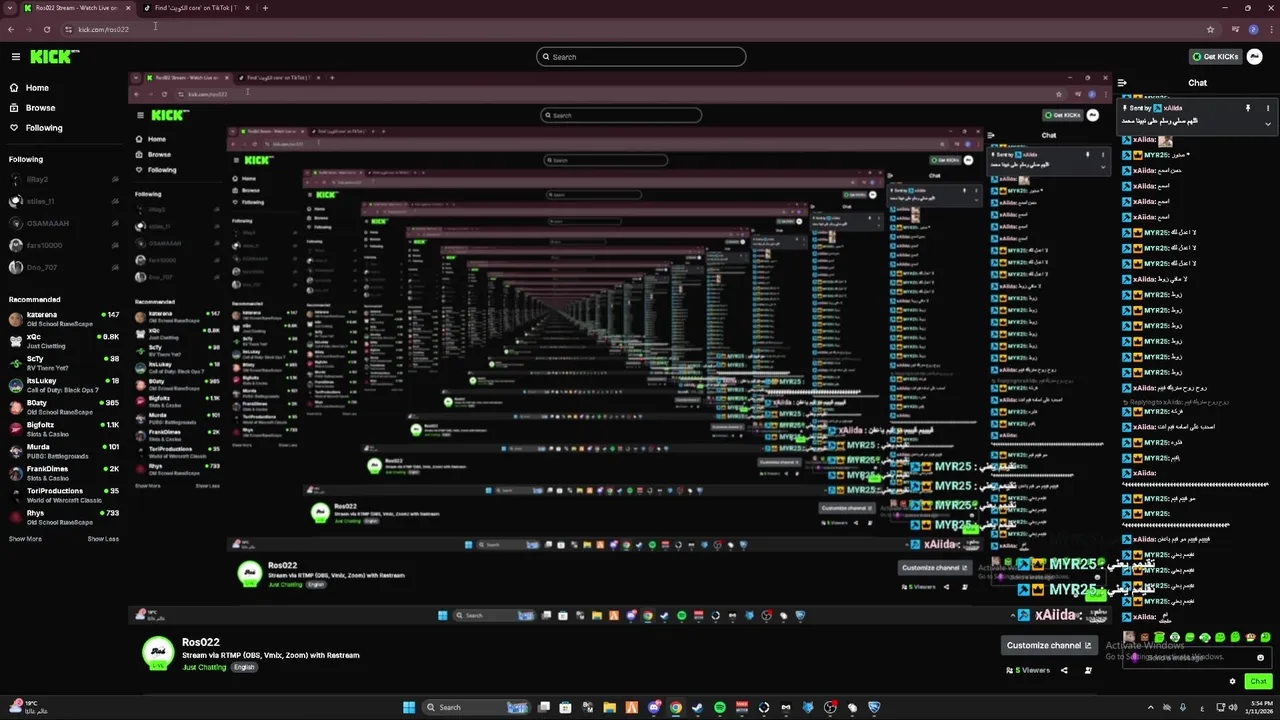Image resolution: width=1280 pixels, height=720 pixels.
Task: Open recommended channel ScTy
Action: coord(64,363)
